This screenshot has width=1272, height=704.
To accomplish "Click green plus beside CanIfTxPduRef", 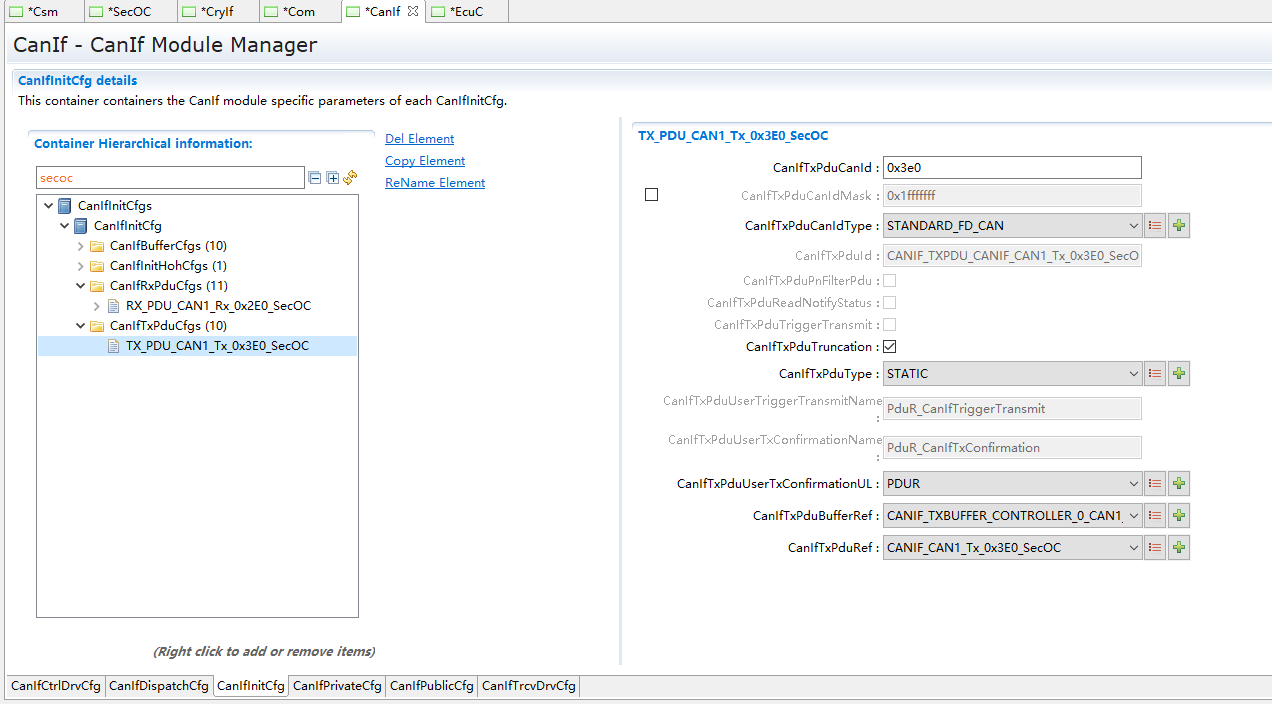I will pos(1179,548).
